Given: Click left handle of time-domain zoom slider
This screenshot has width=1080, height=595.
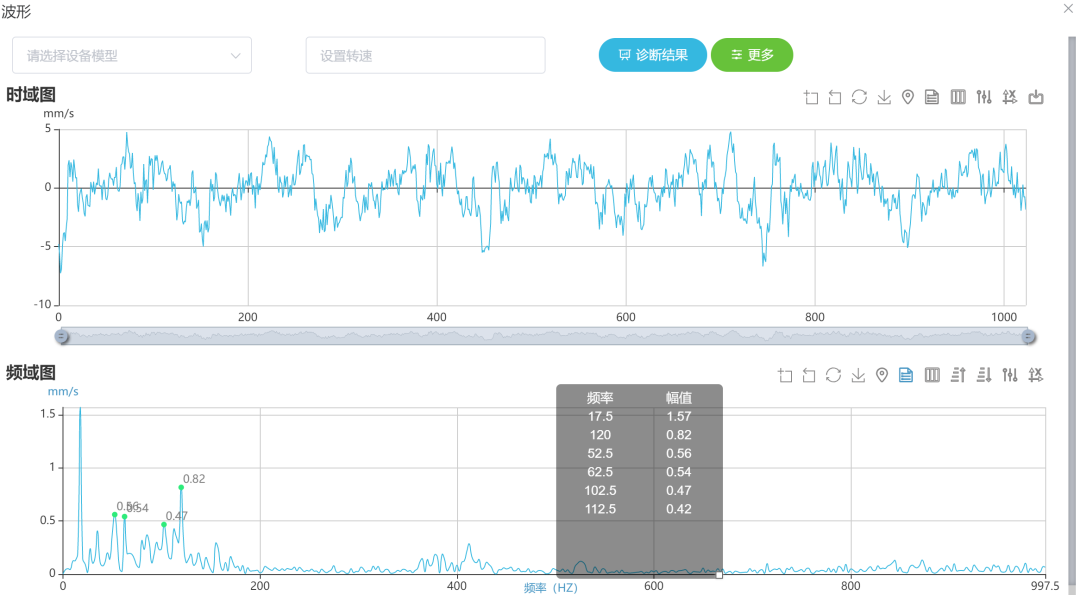Looking at the screenshot, I should click(62, 337).
